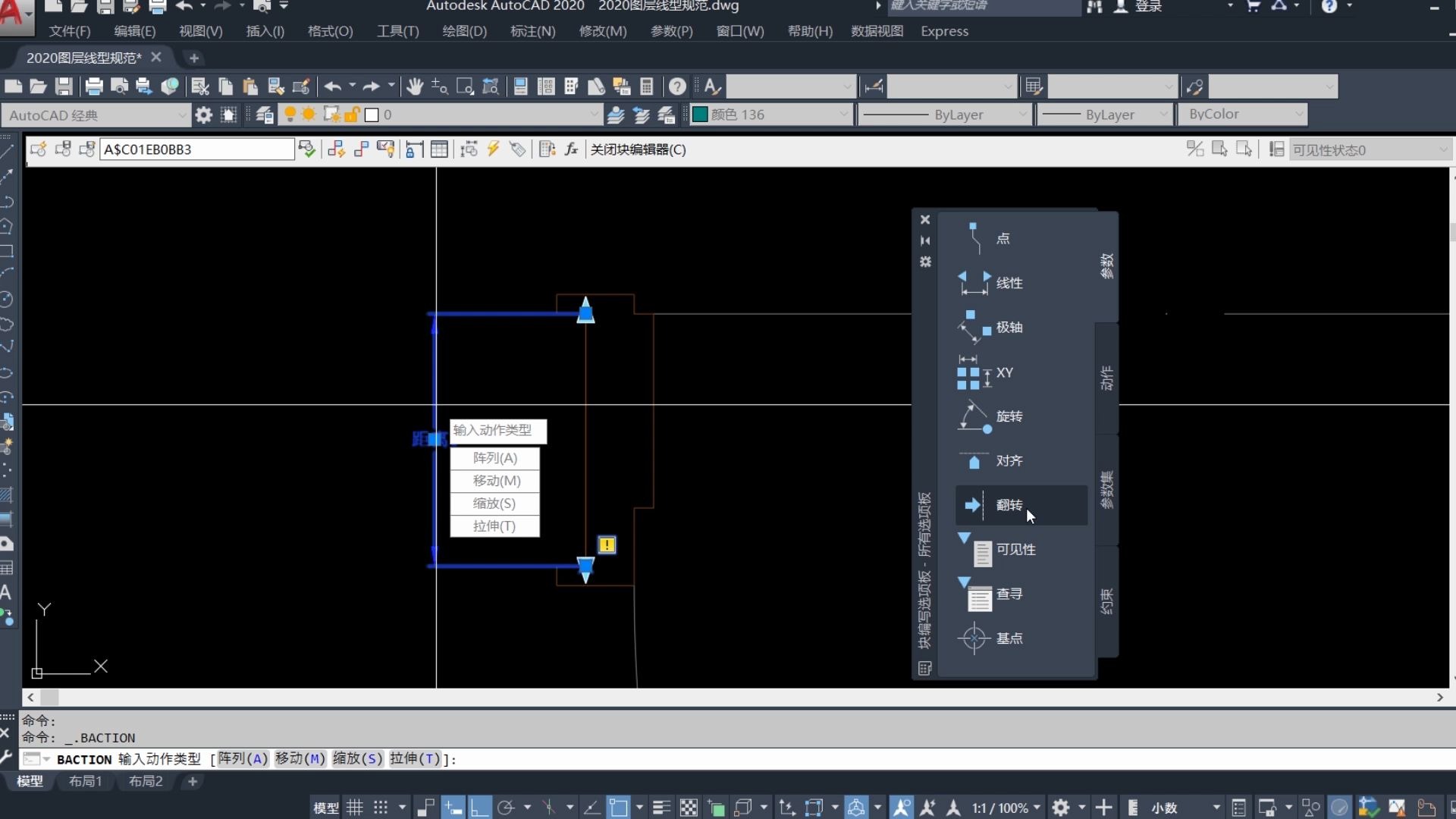Screen dimensions: 1456x819
Task: Click 阵列(A) option in command line
Action: click(x=243, y=758)
